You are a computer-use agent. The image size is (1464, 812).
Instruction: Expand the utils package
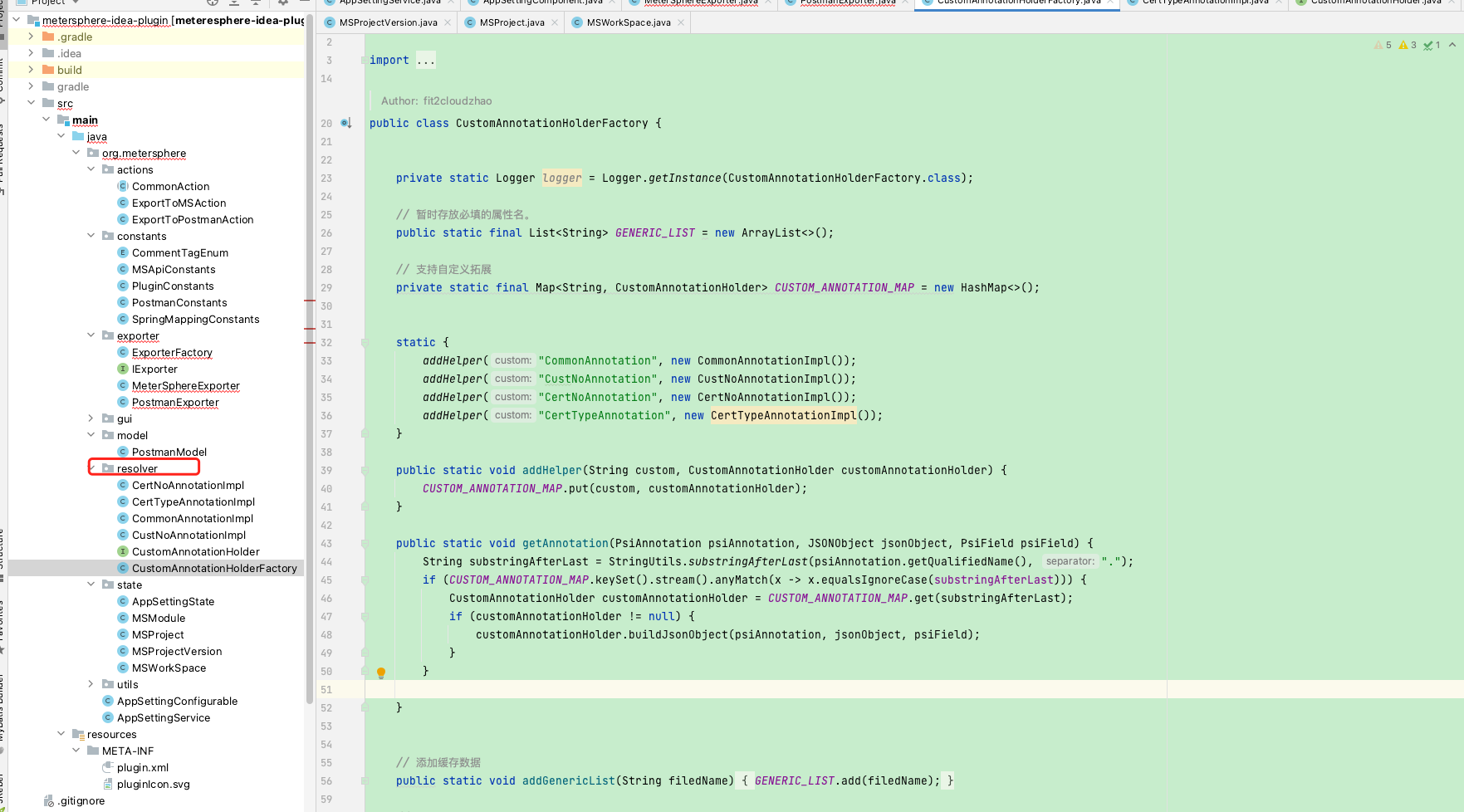[91, 684]
